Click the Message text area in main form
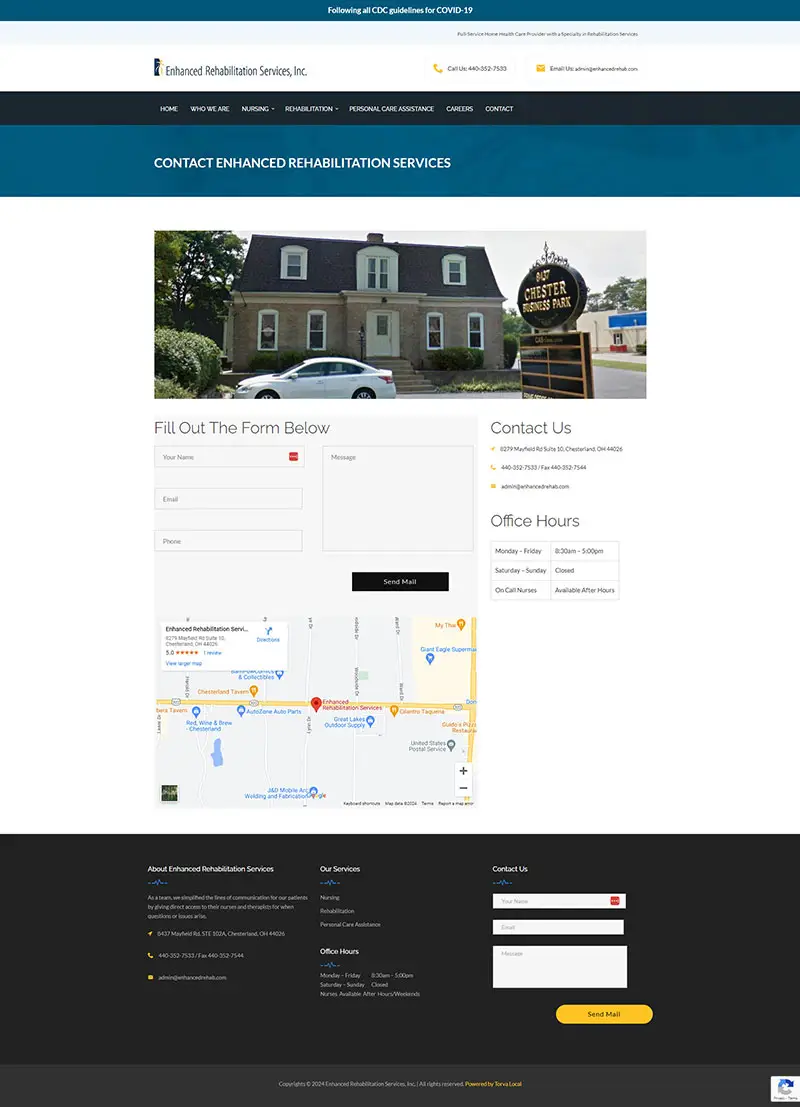800x1107 pixels. pos(397,498)
